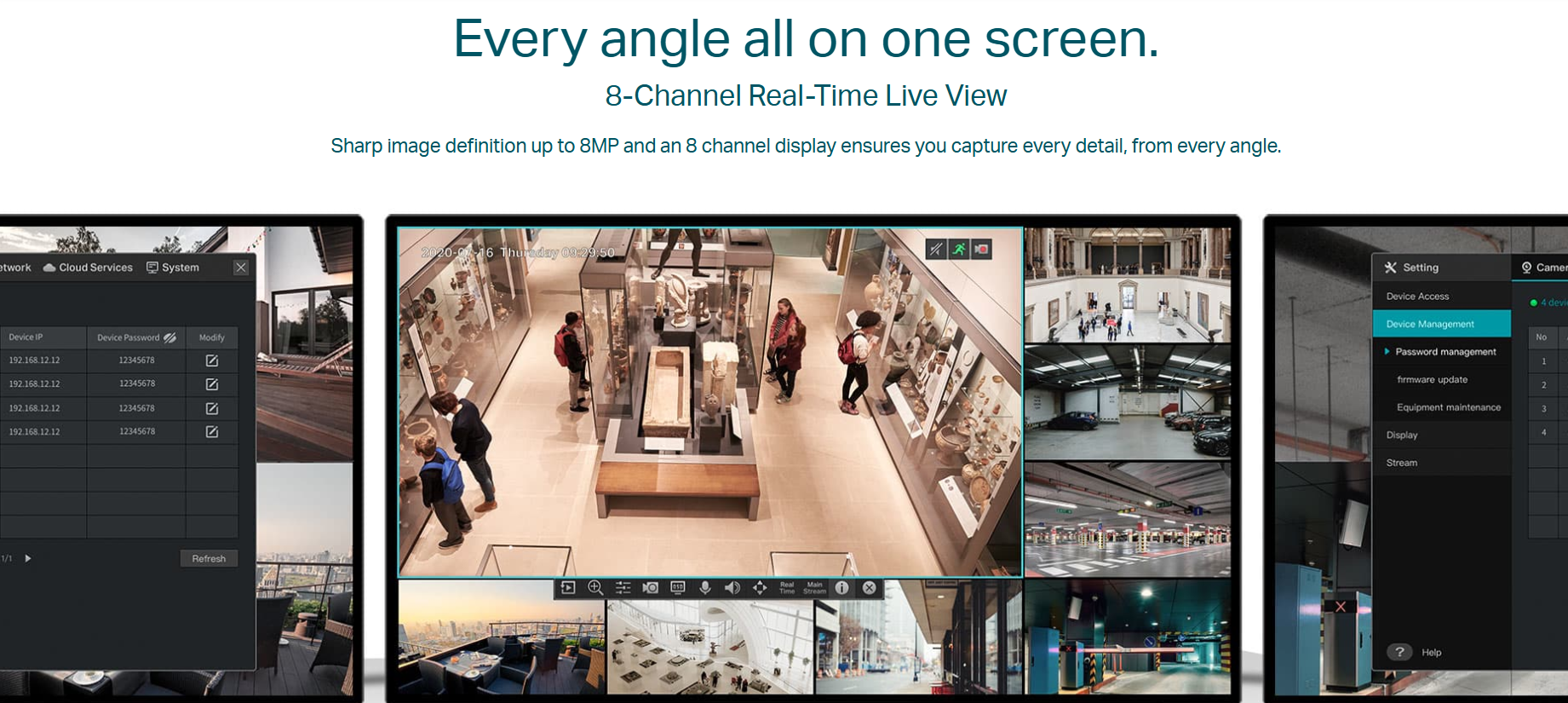1568x703 pixels.
Task: Switch stream type via Main Stream
Action: tap(814, 588)
